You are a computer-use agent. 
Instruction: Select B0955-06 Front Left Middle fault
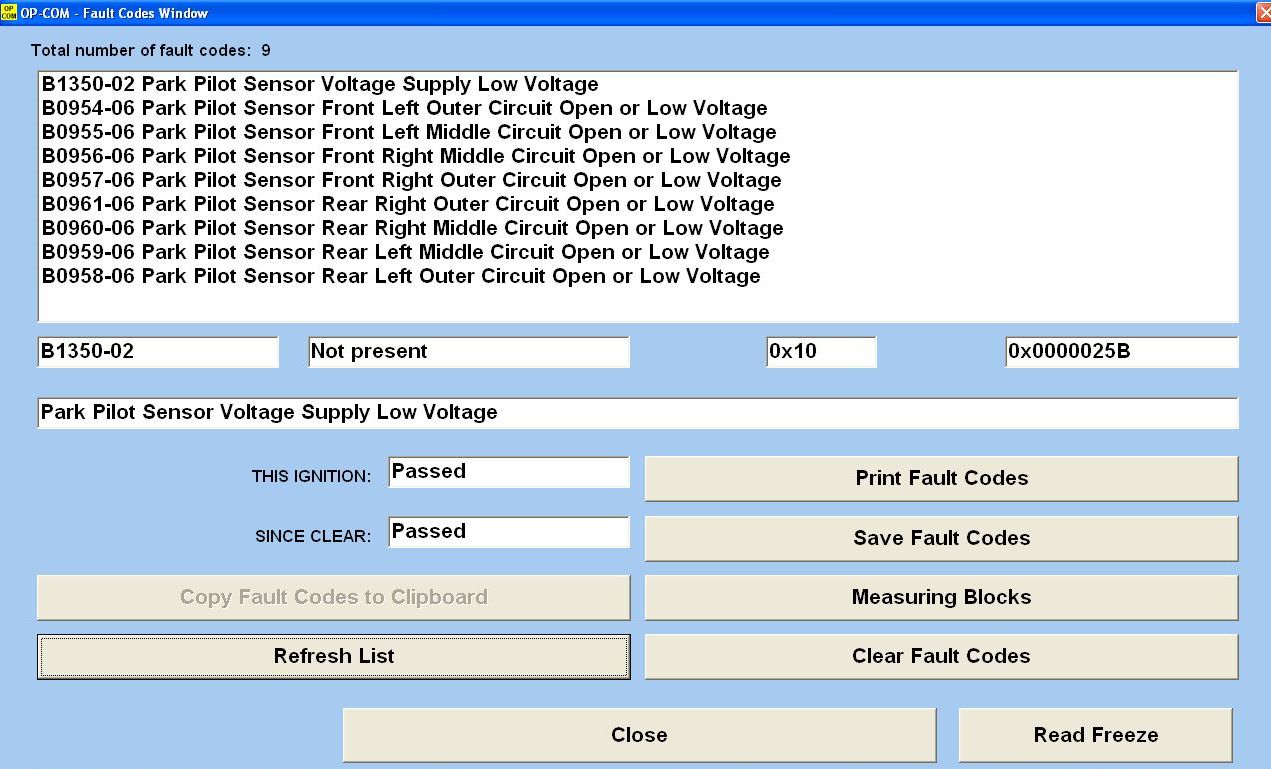click(x=408, y=132)
